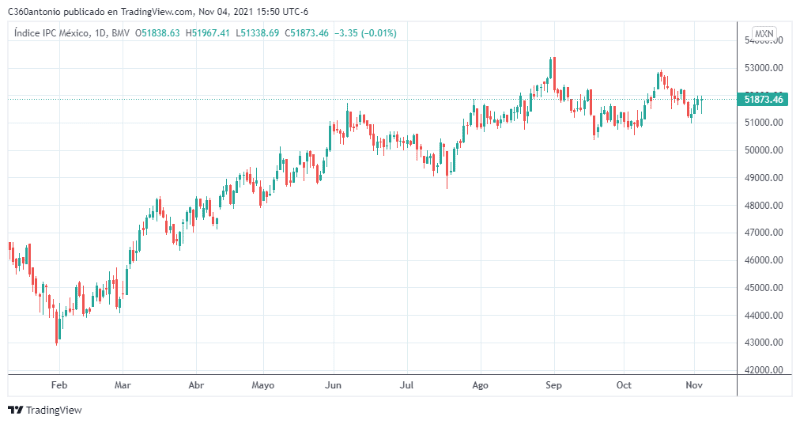
Task: Click the current price label 51873.46
Action: 764,99
